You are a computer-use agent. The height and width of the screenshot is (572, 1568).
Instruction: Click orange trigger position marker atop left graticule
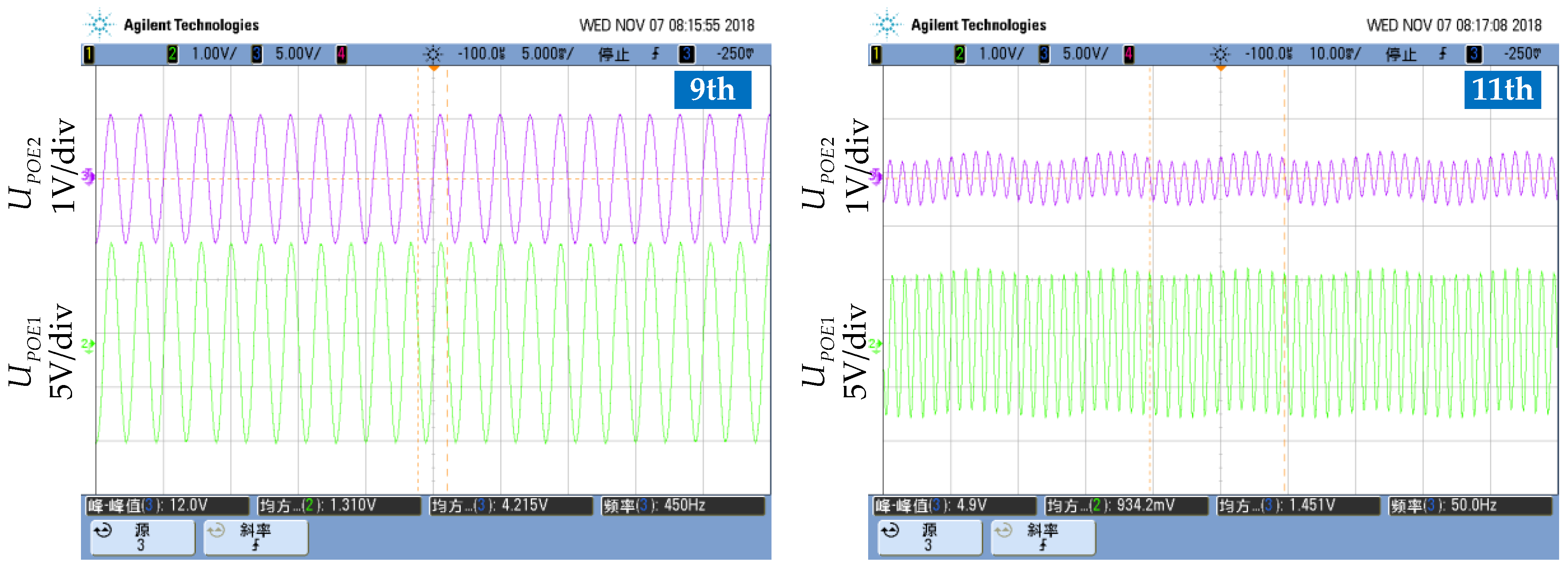pyautogui.click(x=433, y=68)
